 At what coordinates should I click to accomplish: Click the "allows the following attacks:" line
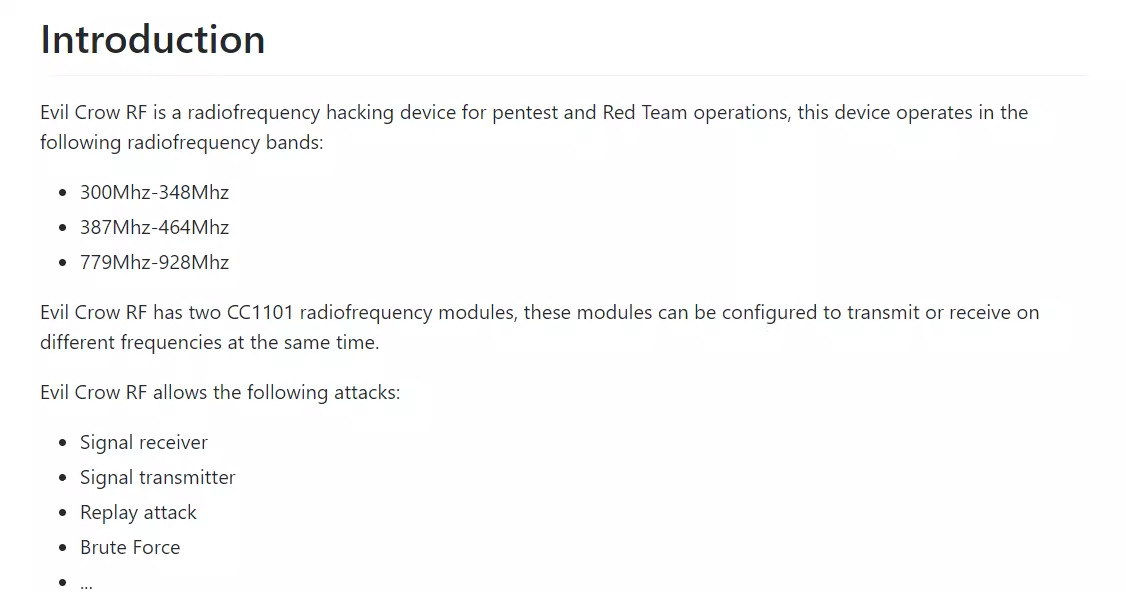pyautogui.click(x=276, y=392)
